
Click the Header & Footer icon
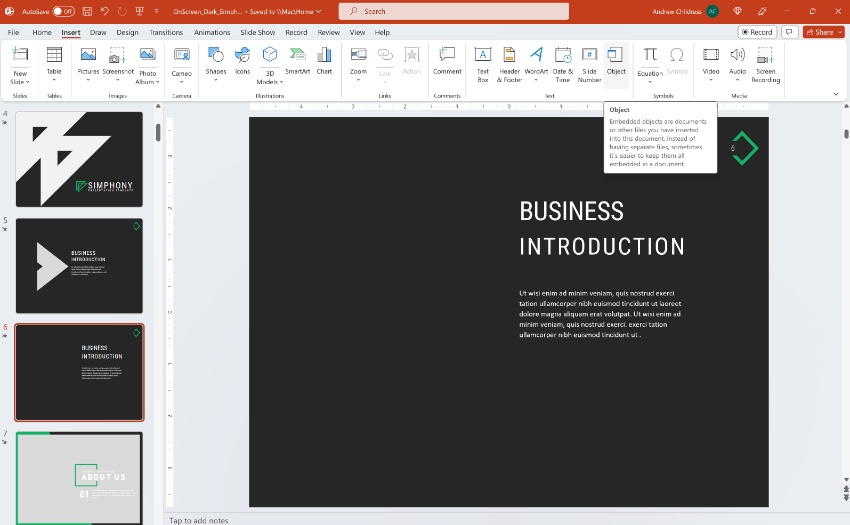510,60
